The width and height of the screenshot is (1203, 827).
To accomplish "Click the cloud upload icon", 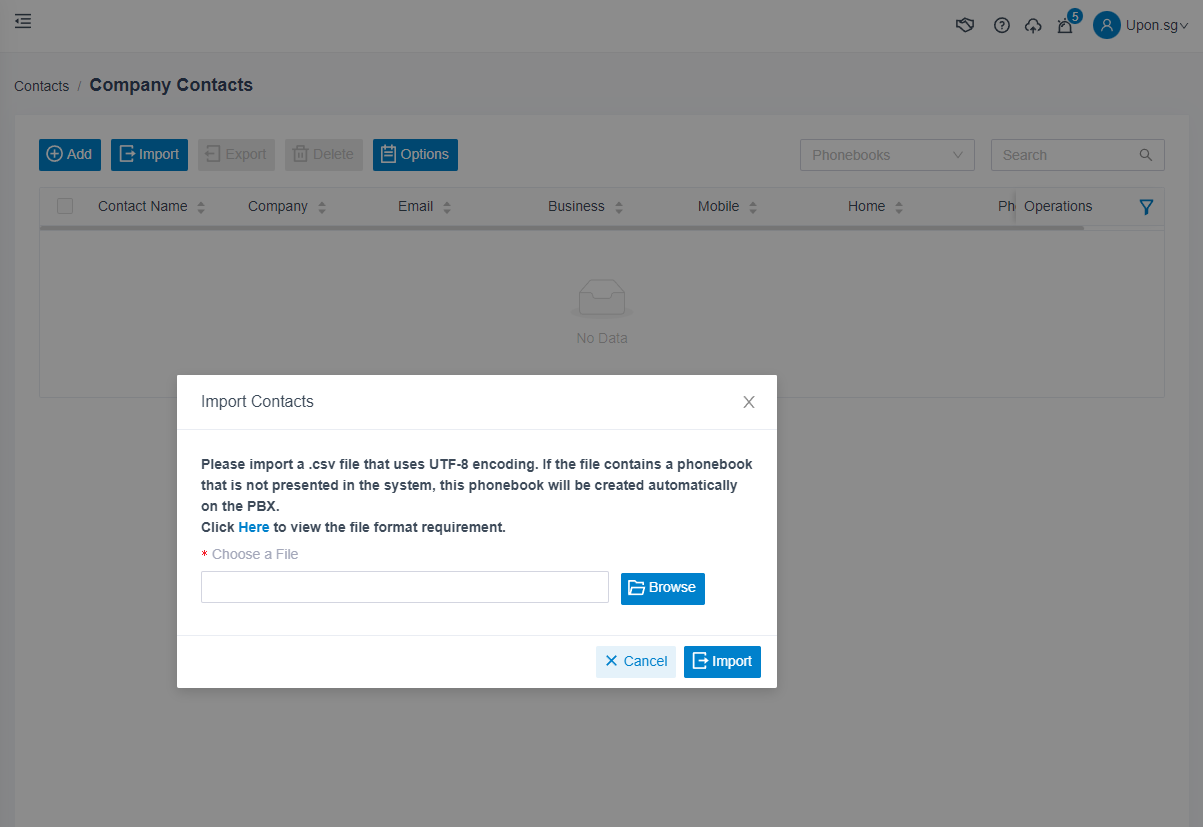I will point(1033,26).
